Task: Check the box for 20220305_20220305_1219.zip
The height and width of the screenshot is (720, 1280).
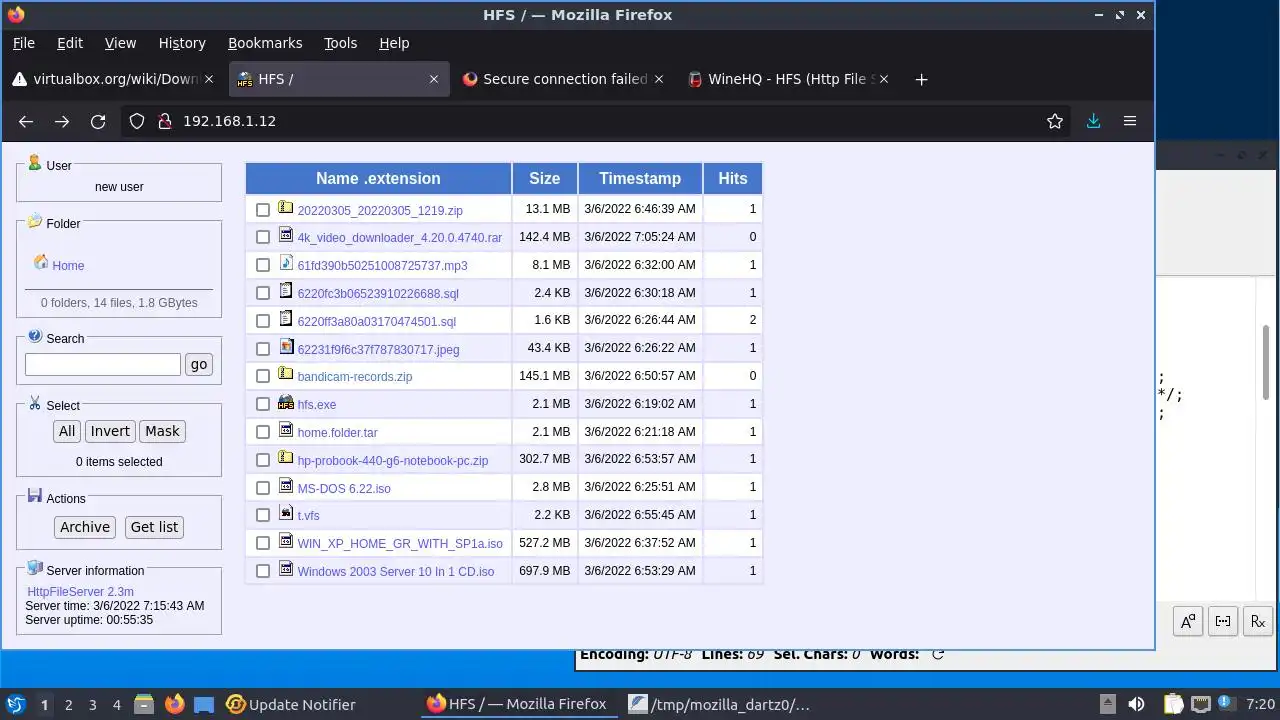Action: [x=263, y=210]
